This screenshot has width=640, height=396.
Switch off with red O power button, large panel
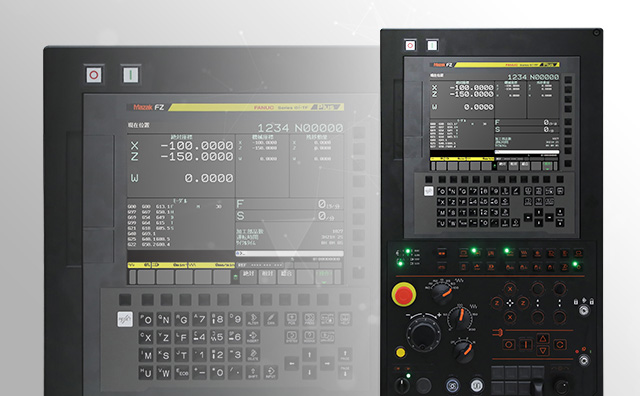click(x=94, y=75)
